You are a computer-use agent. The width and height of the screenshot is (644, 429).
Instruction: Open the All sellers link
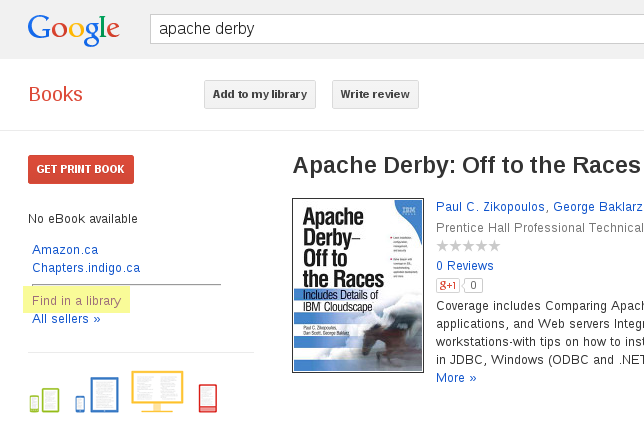click(x=66, y=319)
